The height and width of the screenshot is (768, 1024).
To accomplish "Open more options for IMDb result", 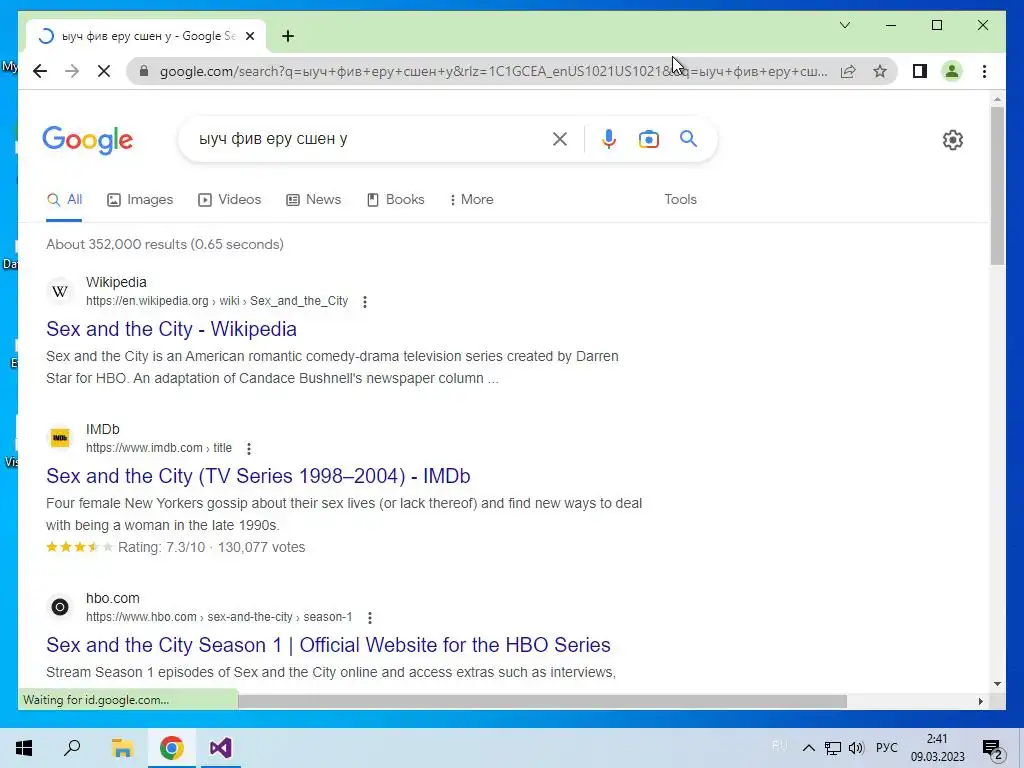I will click(249, 449).
